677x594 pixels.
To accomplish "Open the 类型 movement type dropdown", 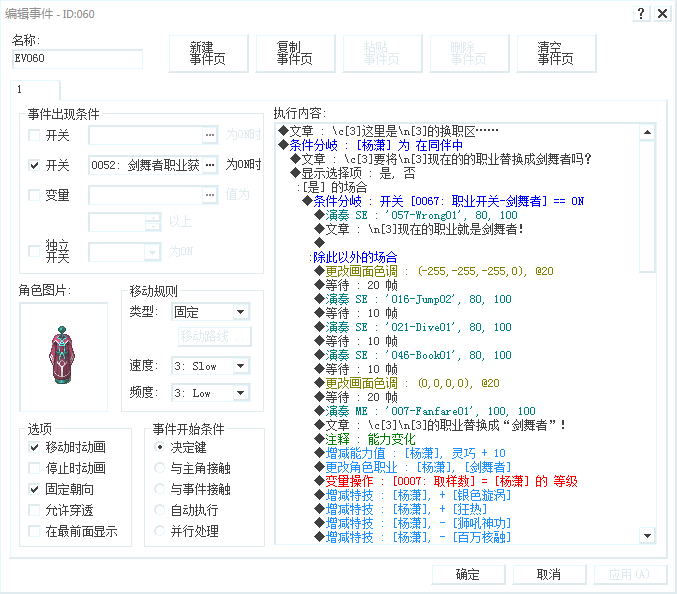I will pyautogui.click(x=241, y=312).
